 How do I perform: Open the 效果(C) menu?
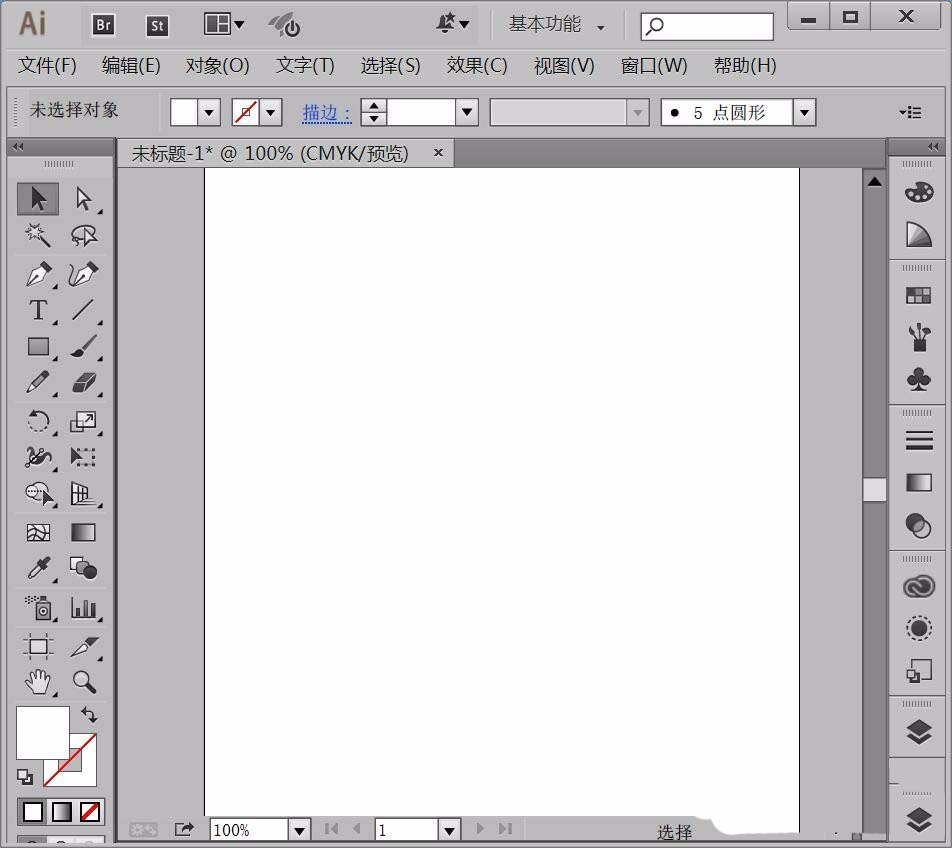coord(477,66)
